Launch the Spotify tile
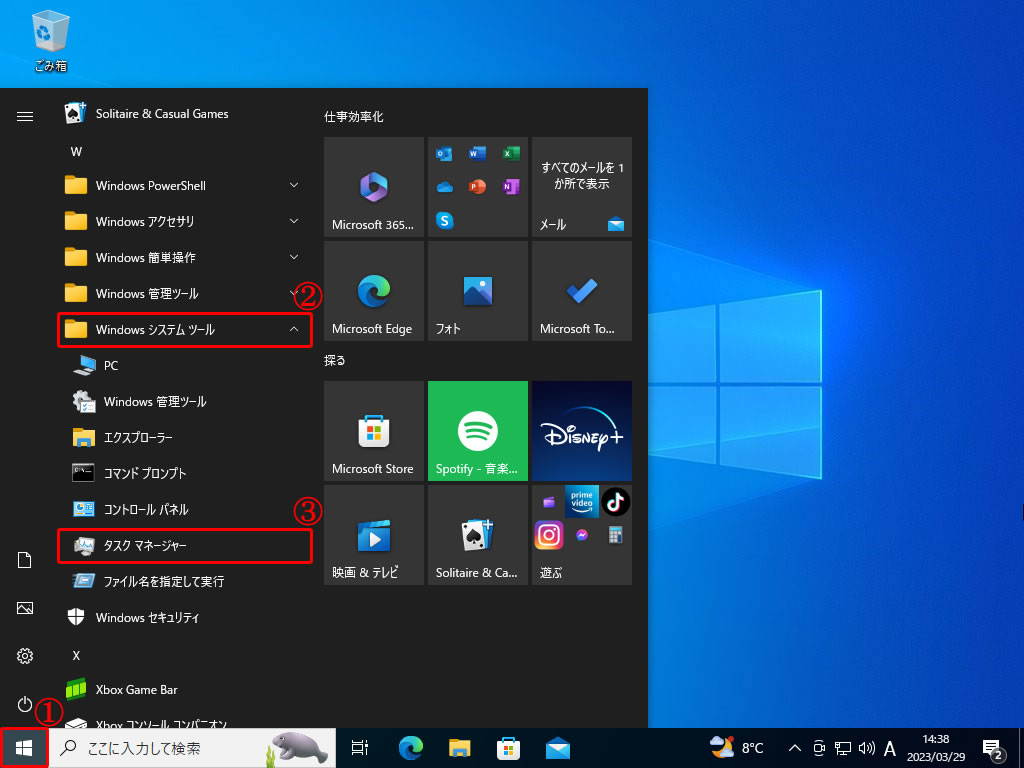Screen dimensions: 1024x768 point(477,431)
